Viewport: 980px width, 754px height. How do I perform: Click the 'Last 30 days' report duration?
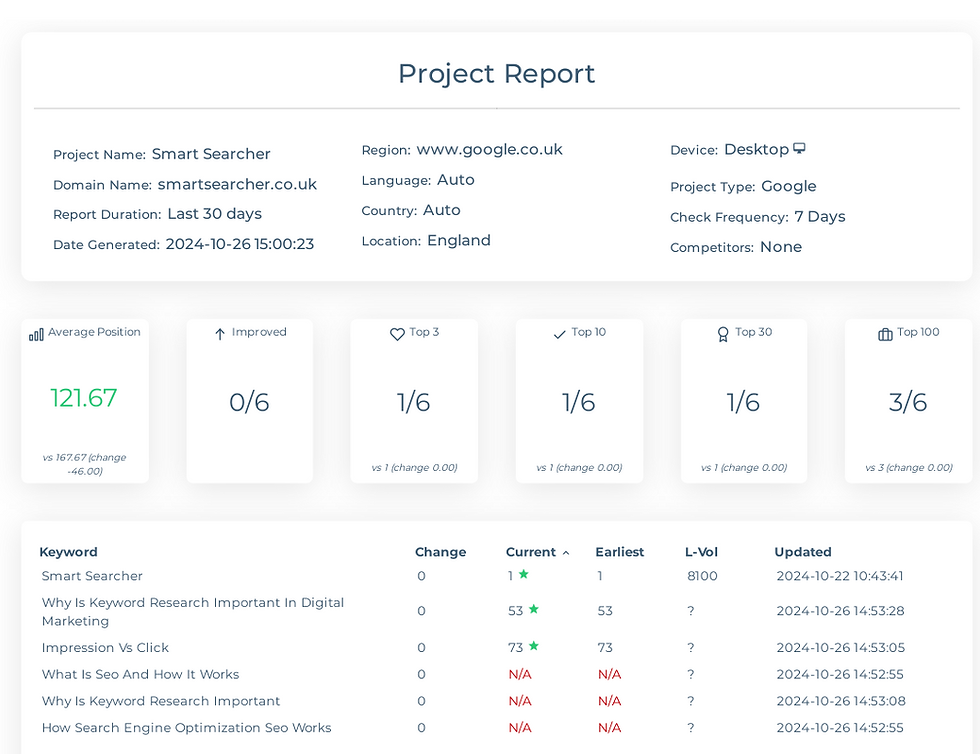tap(214, 214)
